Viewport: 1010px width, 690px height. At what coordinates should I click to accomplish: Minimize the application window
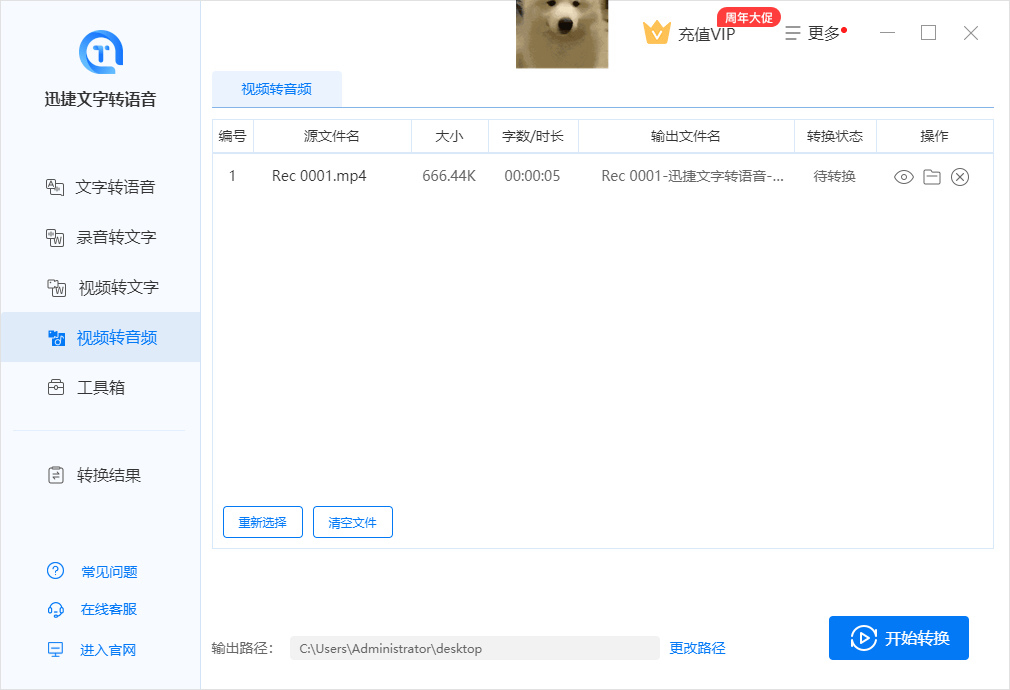point(888,33)
